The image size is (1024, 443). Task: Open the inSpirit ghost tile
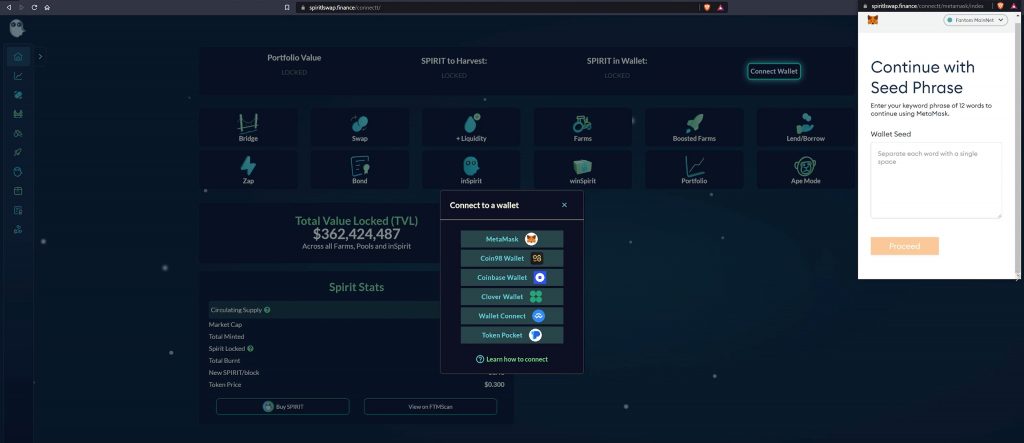(471, 169)
